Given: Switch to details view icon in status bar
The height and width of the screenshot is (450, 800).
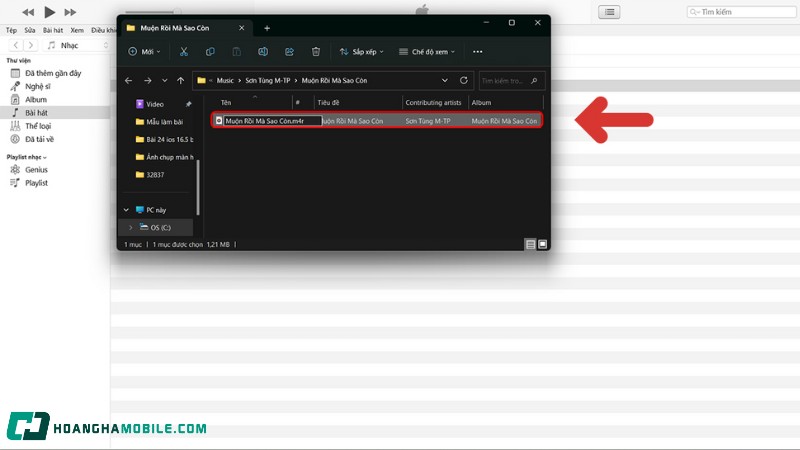Looking at the screenshot, I should (x=531, y=244).
